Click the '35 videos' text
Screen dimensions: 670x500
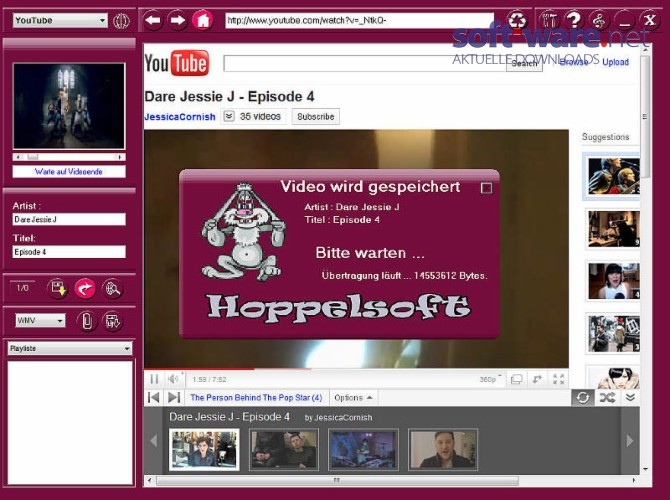[x=260, y=116]
